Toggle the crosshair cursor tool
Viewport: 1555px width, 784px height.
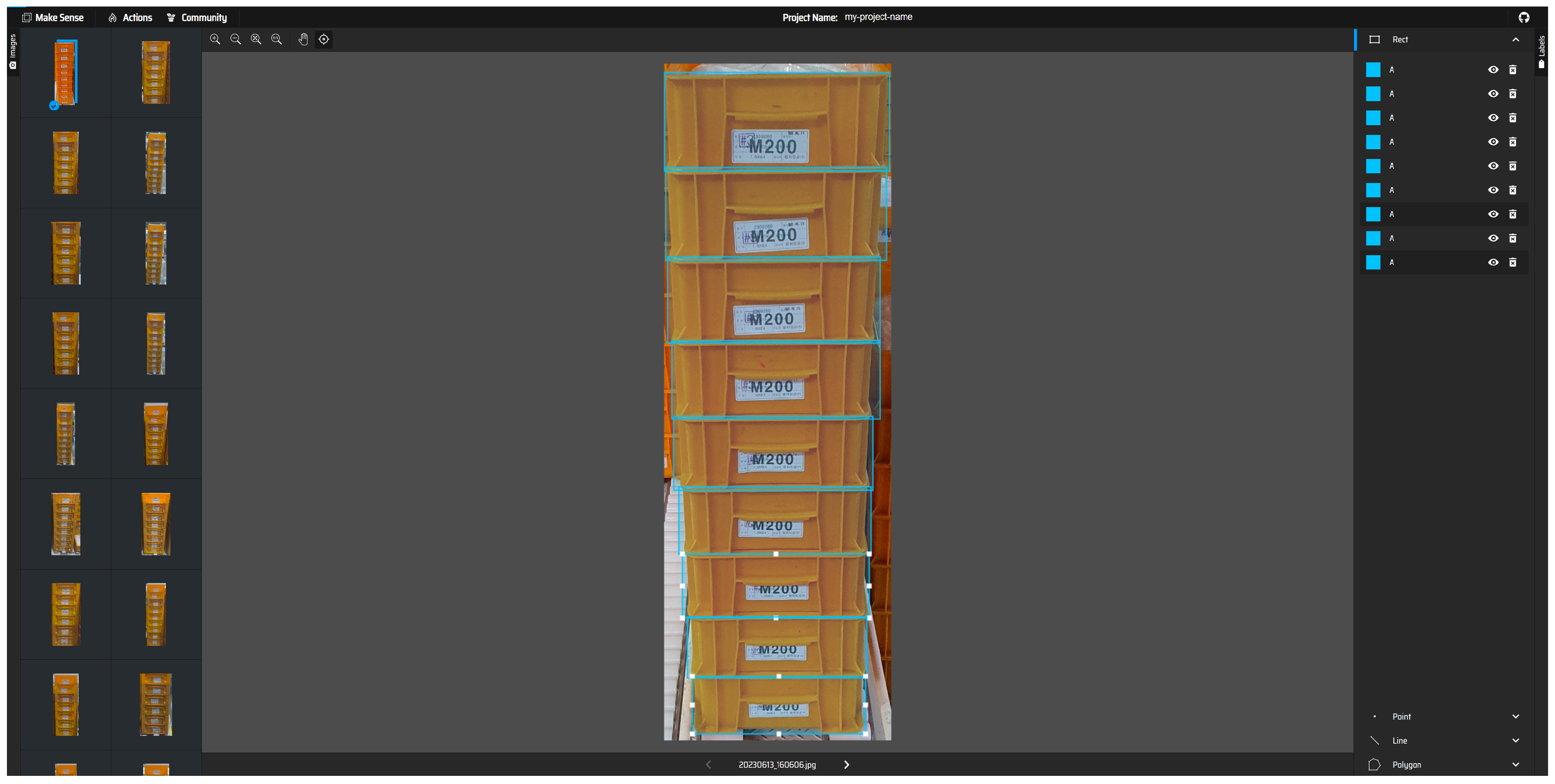coord(323,39)
